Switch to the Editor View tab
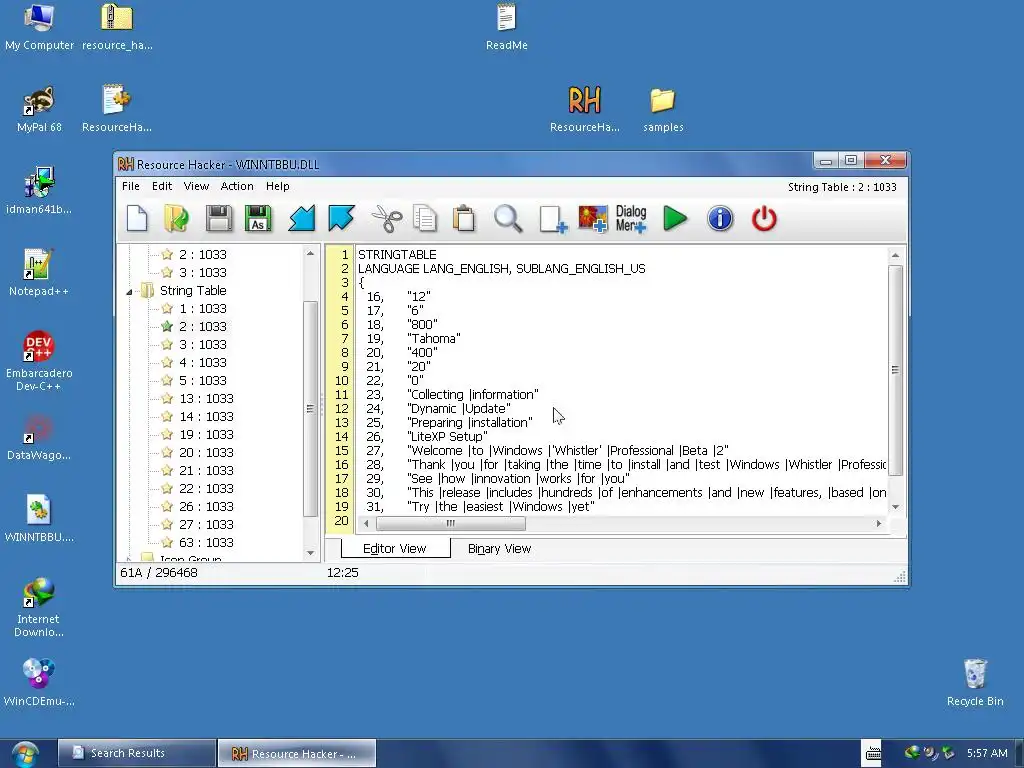Image resolution: width=1024 pixels, height=768 pixels. (x=394, y=549)
